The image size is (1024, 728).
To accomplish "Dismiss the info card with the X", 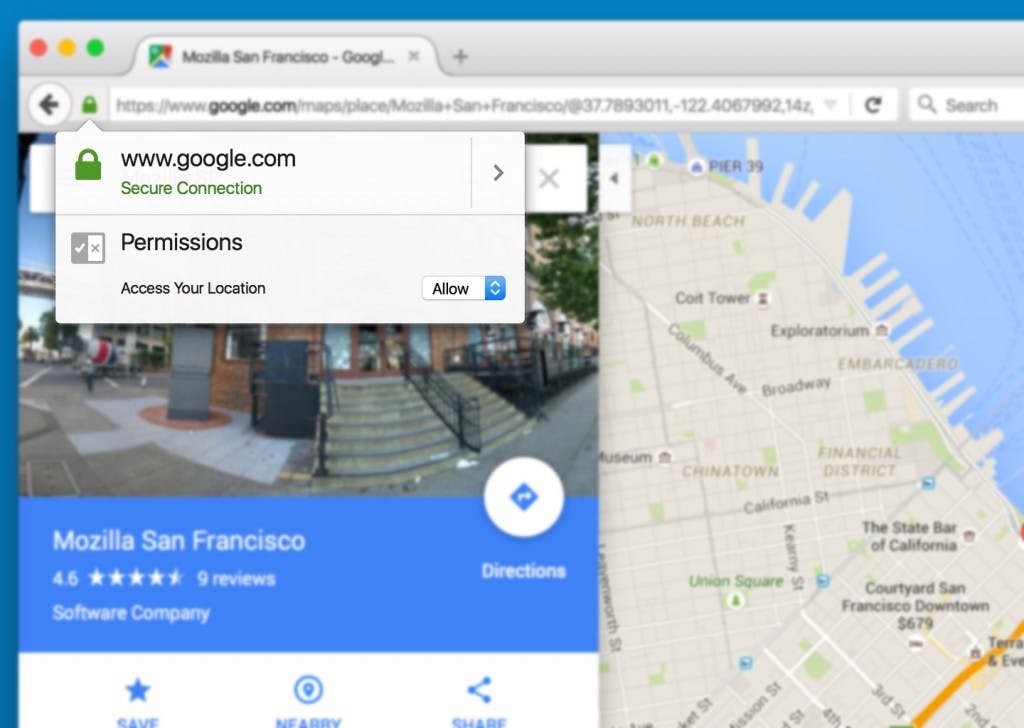I will pos(549,178).
